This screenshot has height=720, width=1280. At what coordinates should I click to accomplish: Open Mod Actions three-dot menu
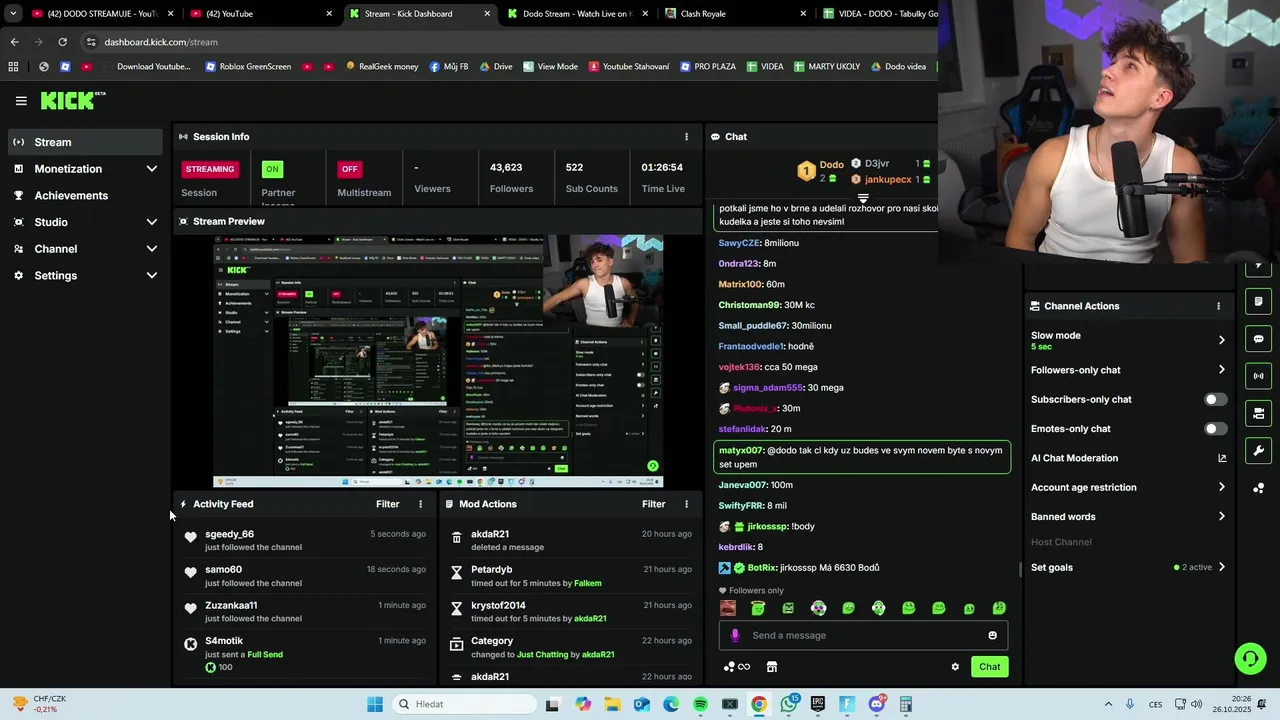pyautogui.click(x=686, y=504)
